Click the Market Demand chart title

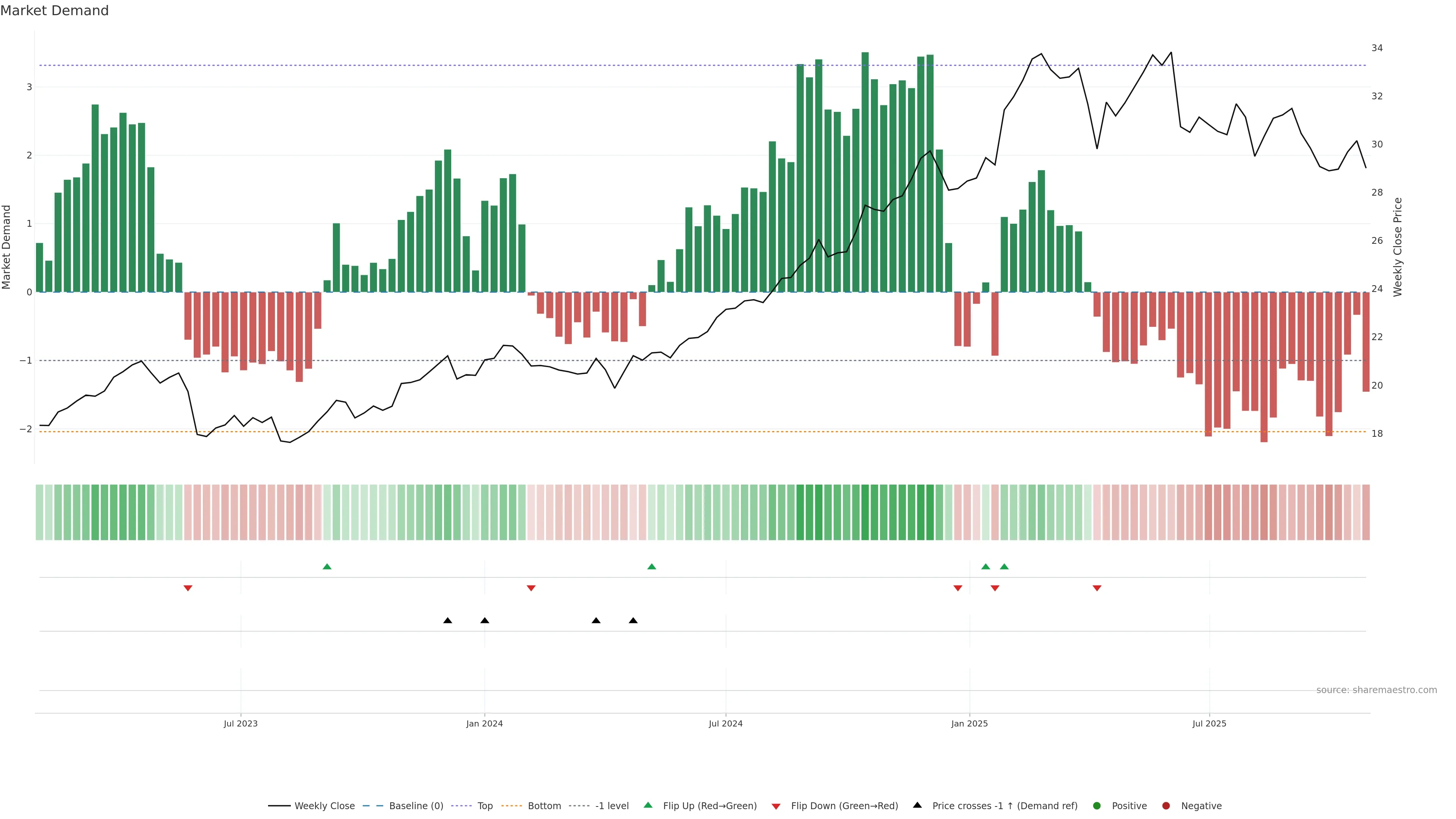(x=54, y=11)
